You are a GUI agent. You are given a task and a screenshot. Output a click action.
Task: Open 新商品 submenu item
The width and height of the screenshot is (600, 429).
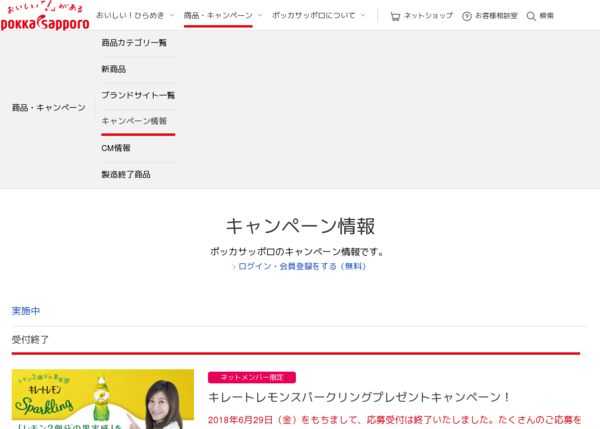click(x=114, y=69)
